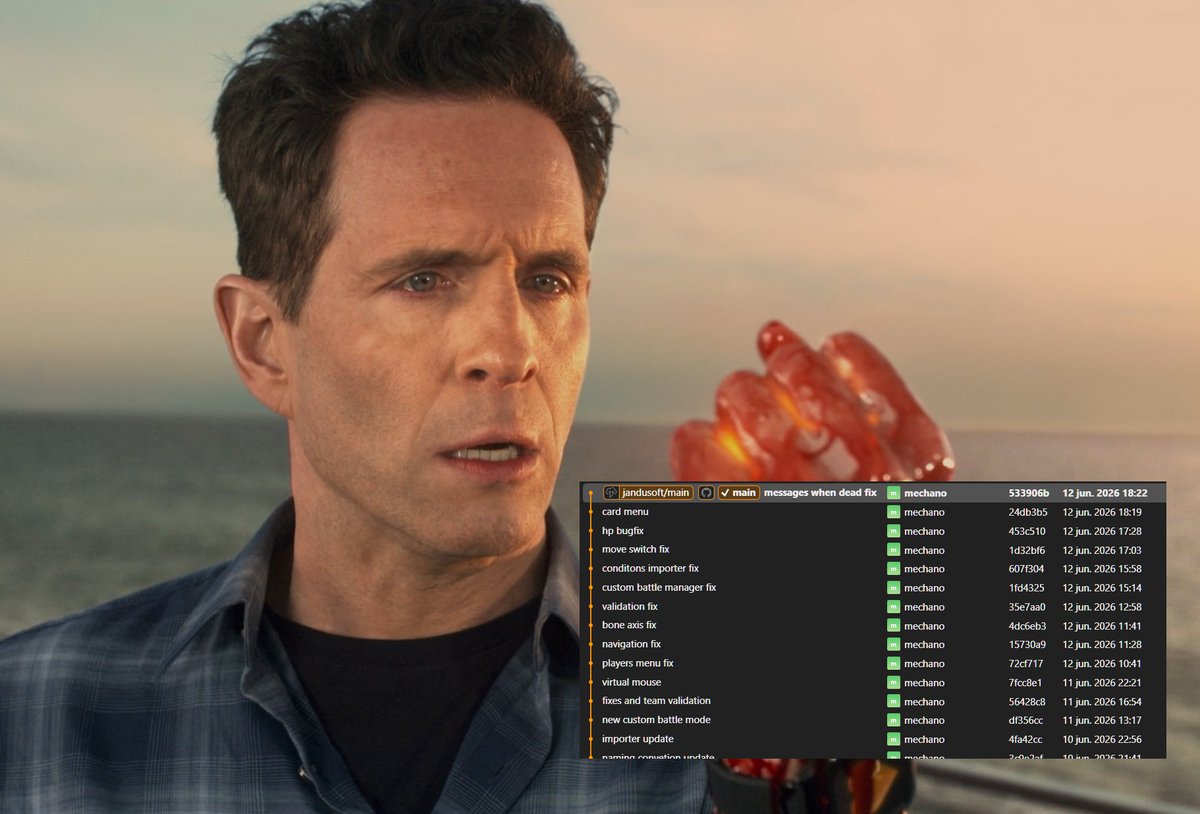Image resolution: width=1200 pixels, height=814 pixels.
Task: Click commit hash 56428c8
Action: (x=1027, y=702)
